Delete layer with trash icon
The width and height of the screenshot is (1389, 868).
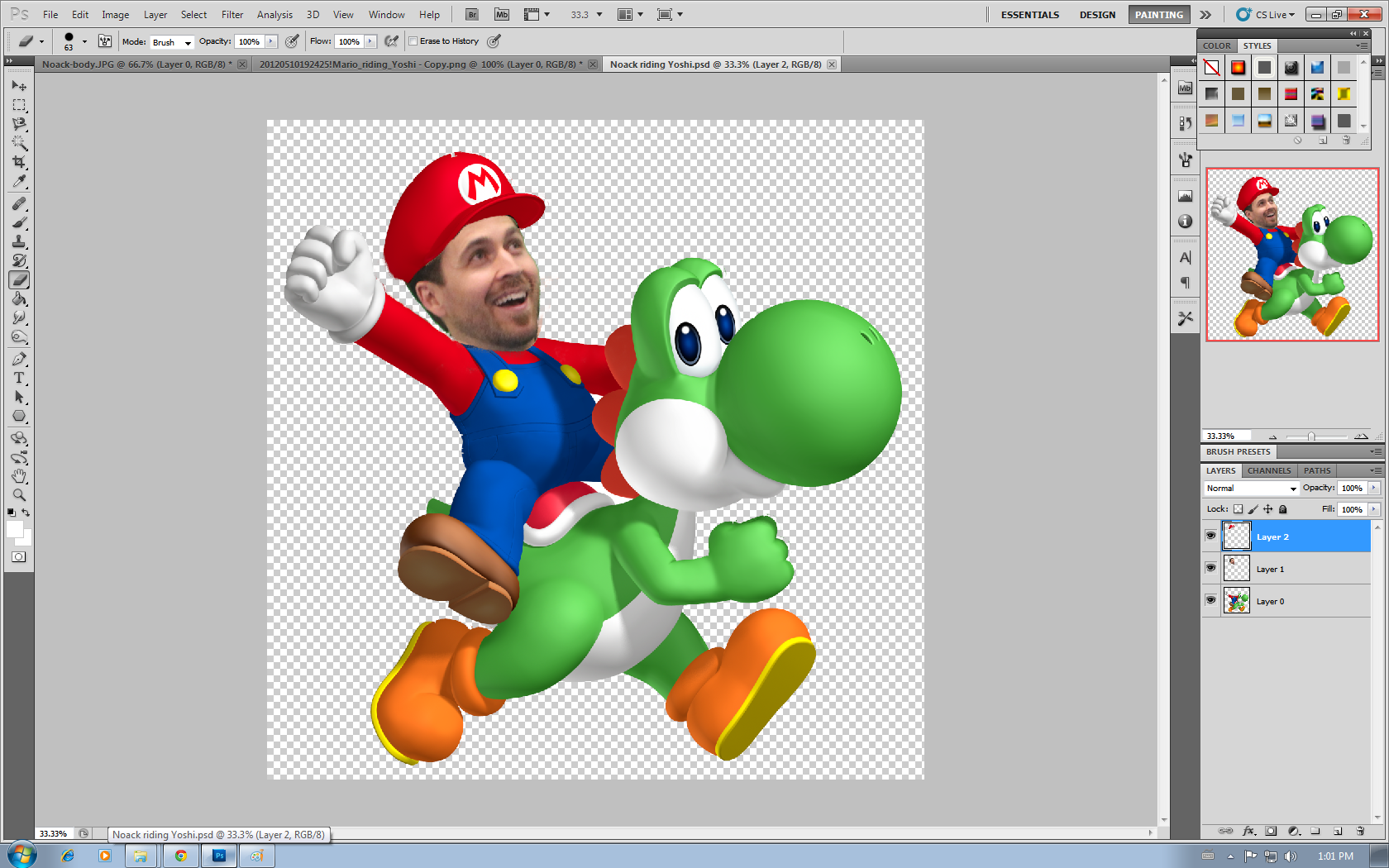1360,831
